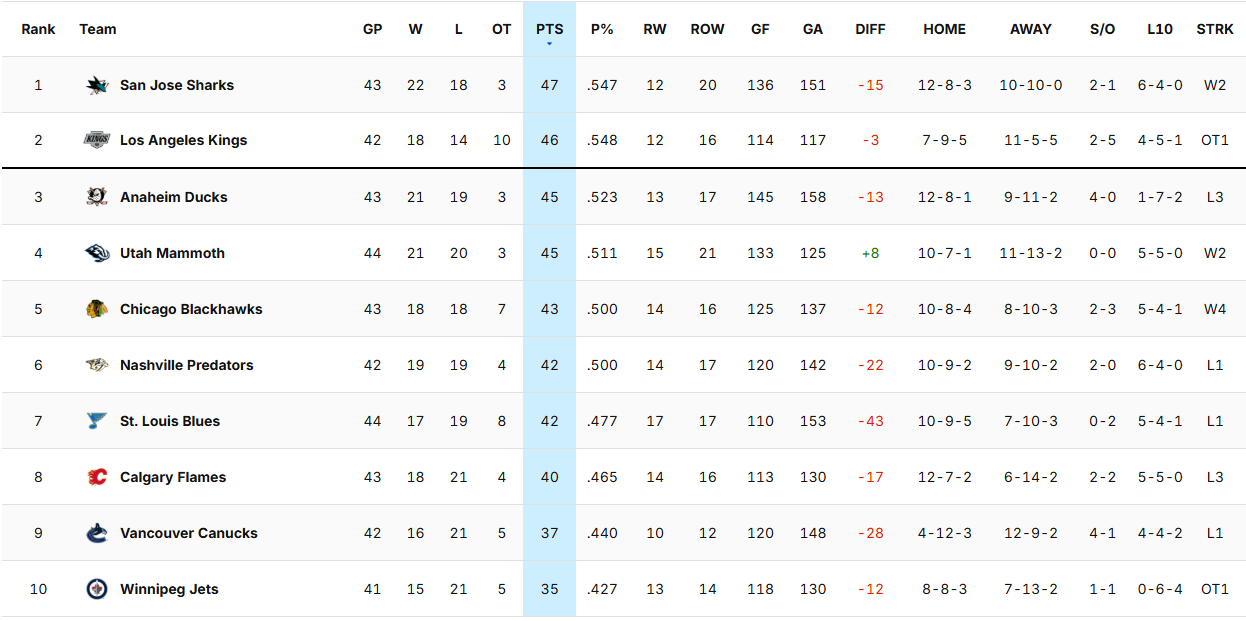Image resolution: width=1246 pixels, height=621 pixels.
Task: Click the San Jose Sharks logo icon
Action: [x=96, y=85]
